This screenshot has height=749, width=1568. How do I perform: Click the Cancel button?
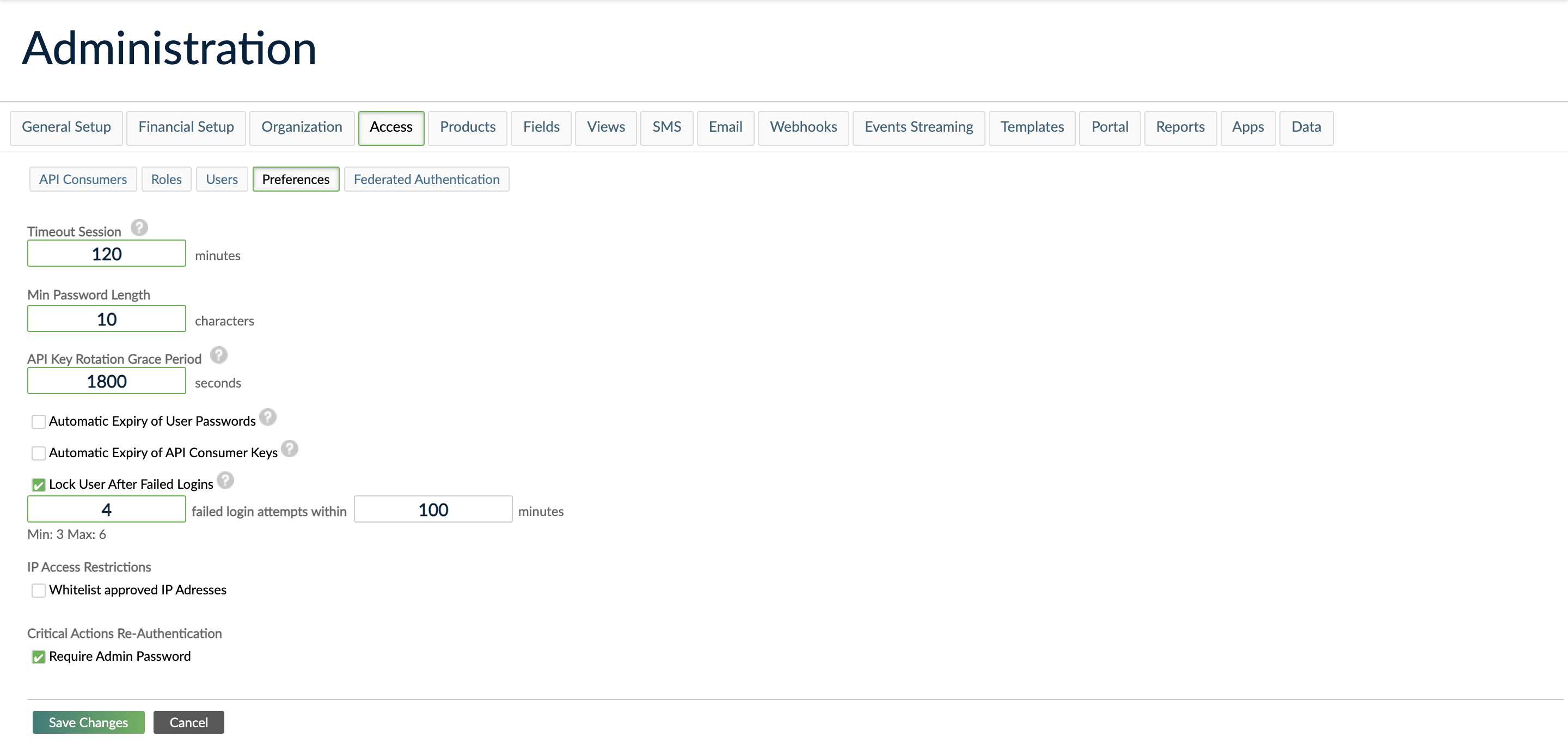click(188, 722)
